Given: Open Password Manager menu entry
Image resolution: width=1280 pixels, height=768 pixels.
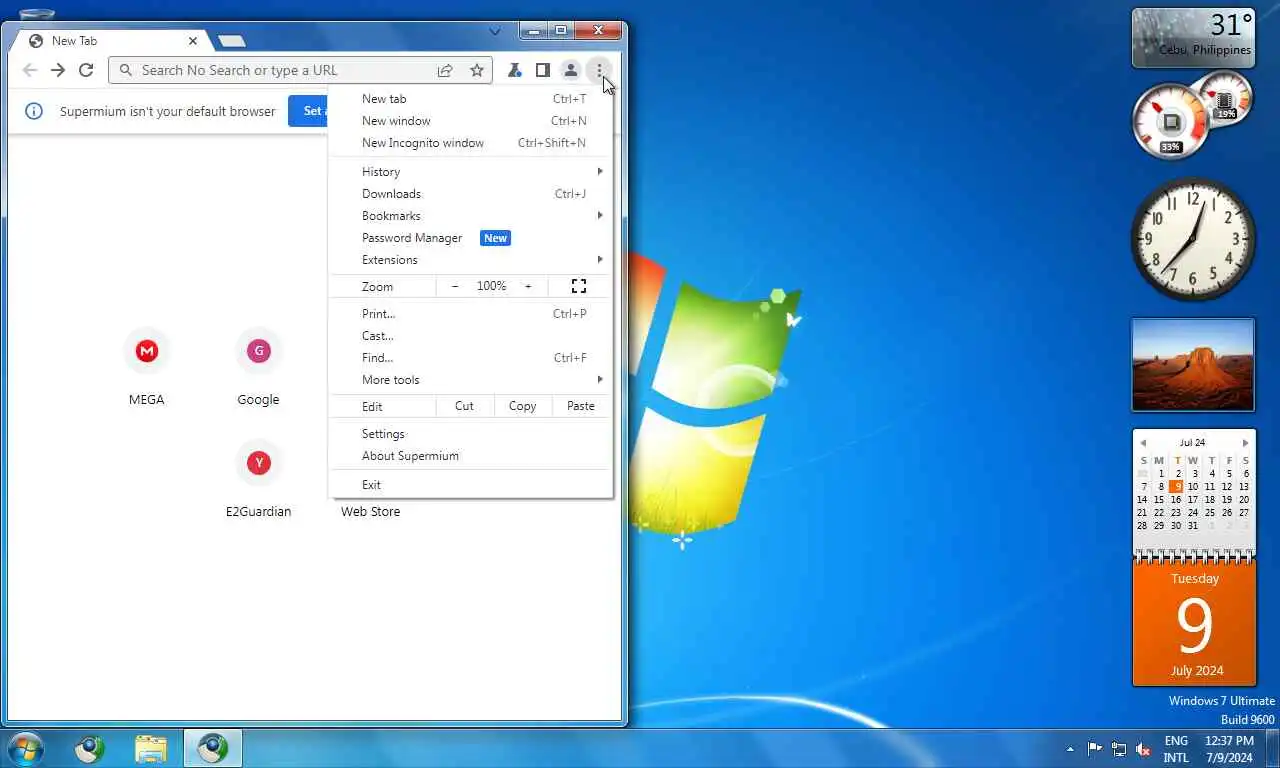Looking at the screenshot, I should tap(470, 238).
